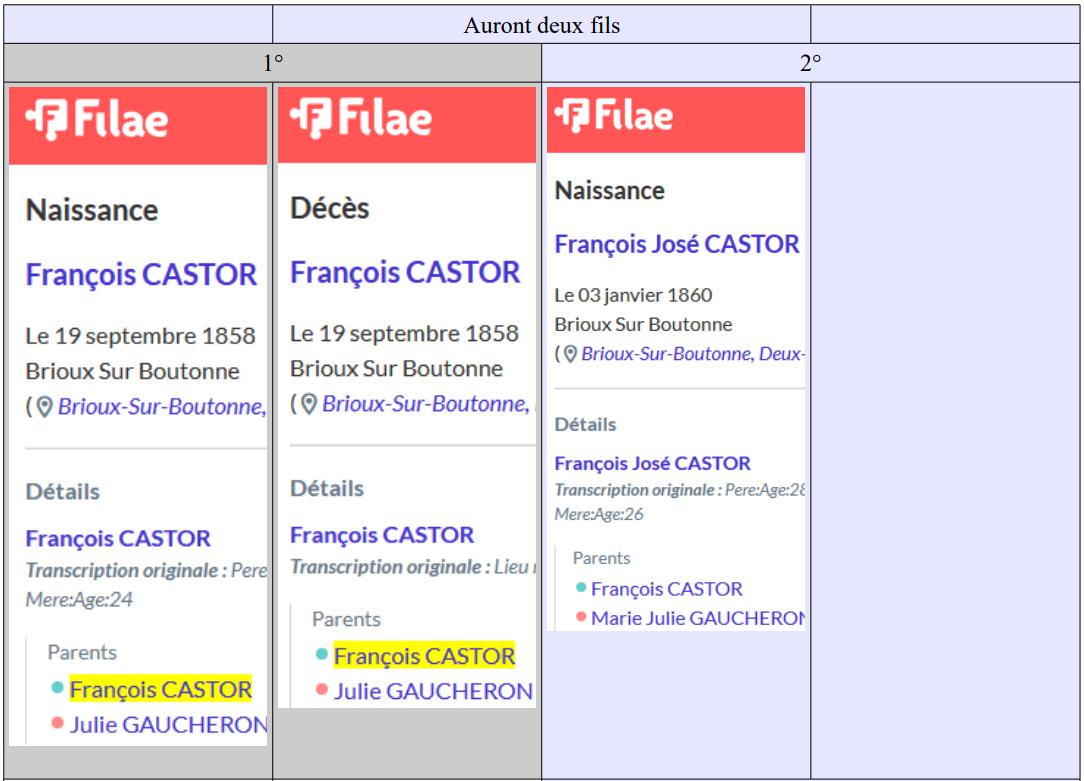Click the location pin icon in the Décès card
This screenshot has width=1084, height=781.
point(309,404)
